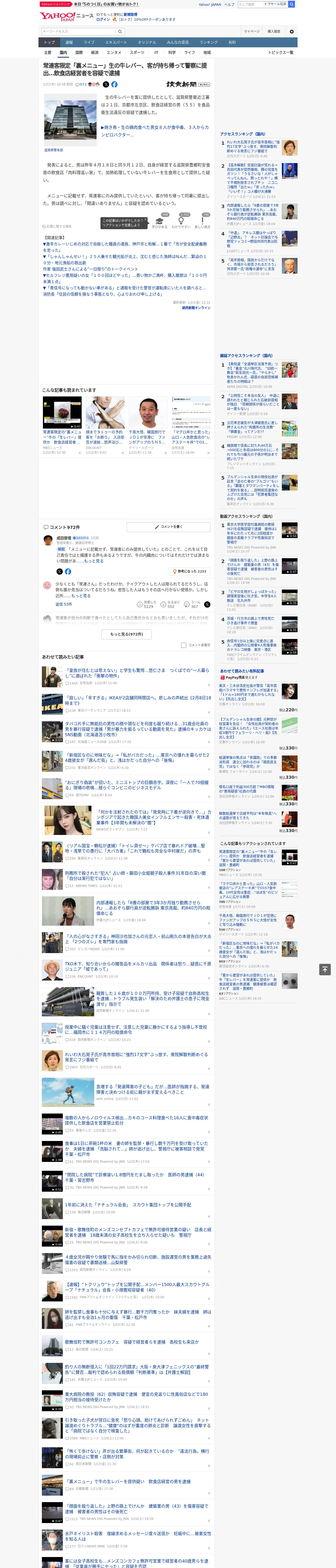Click the scroll-to-top arrow button
The height and width of the screenshot is (1568, 336).
pos(325,969)
